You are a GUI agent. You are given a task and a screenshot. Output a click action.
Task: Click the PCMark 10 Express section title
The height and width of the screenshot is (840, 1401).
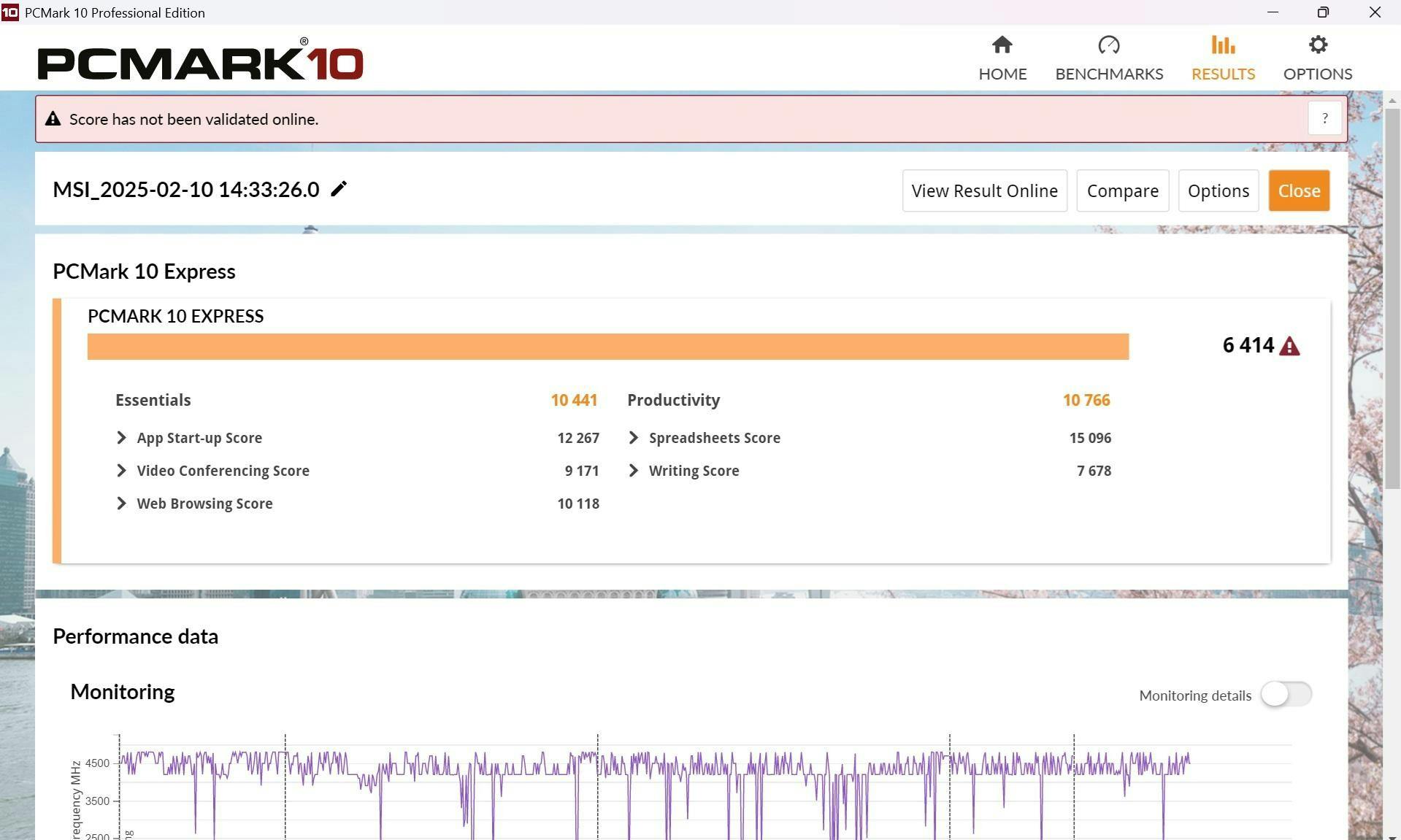click(x=144, y=271)
